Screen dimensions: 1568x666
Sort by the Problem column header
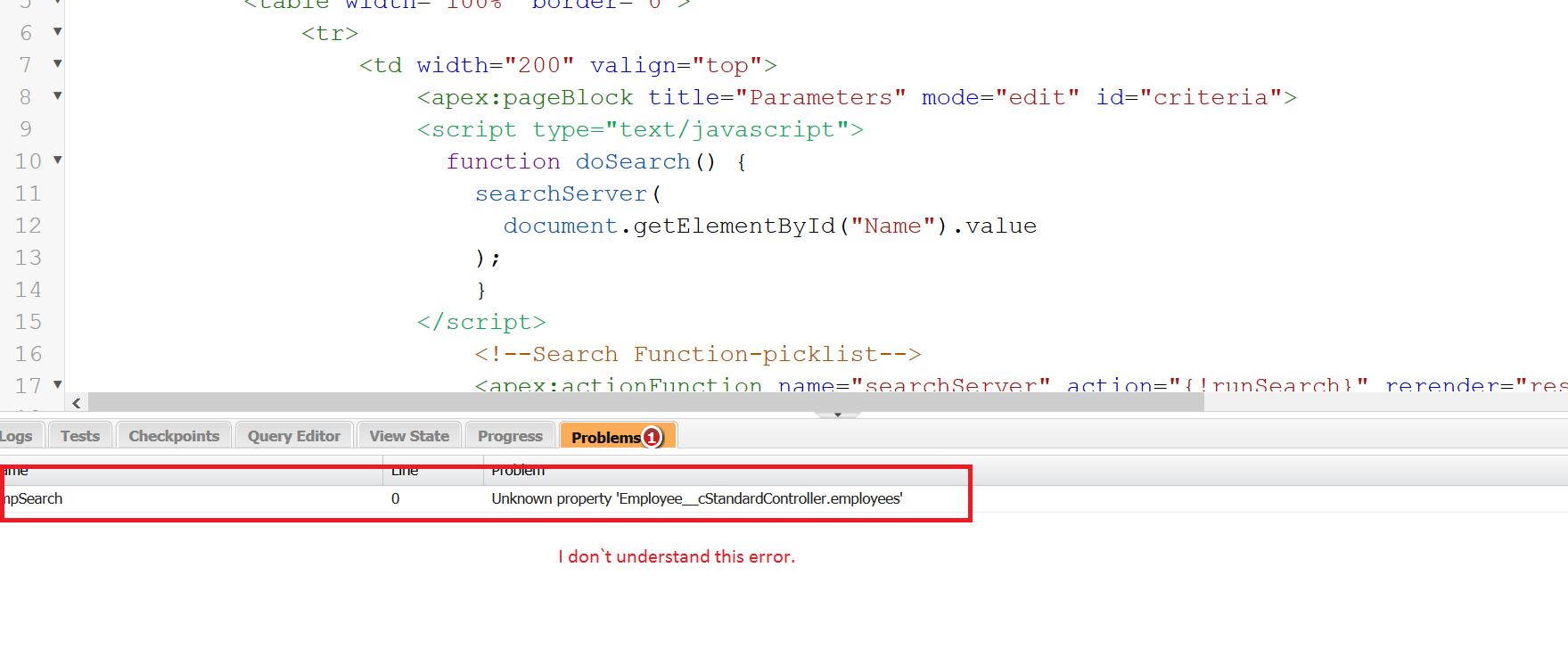(x=518, y=471)
